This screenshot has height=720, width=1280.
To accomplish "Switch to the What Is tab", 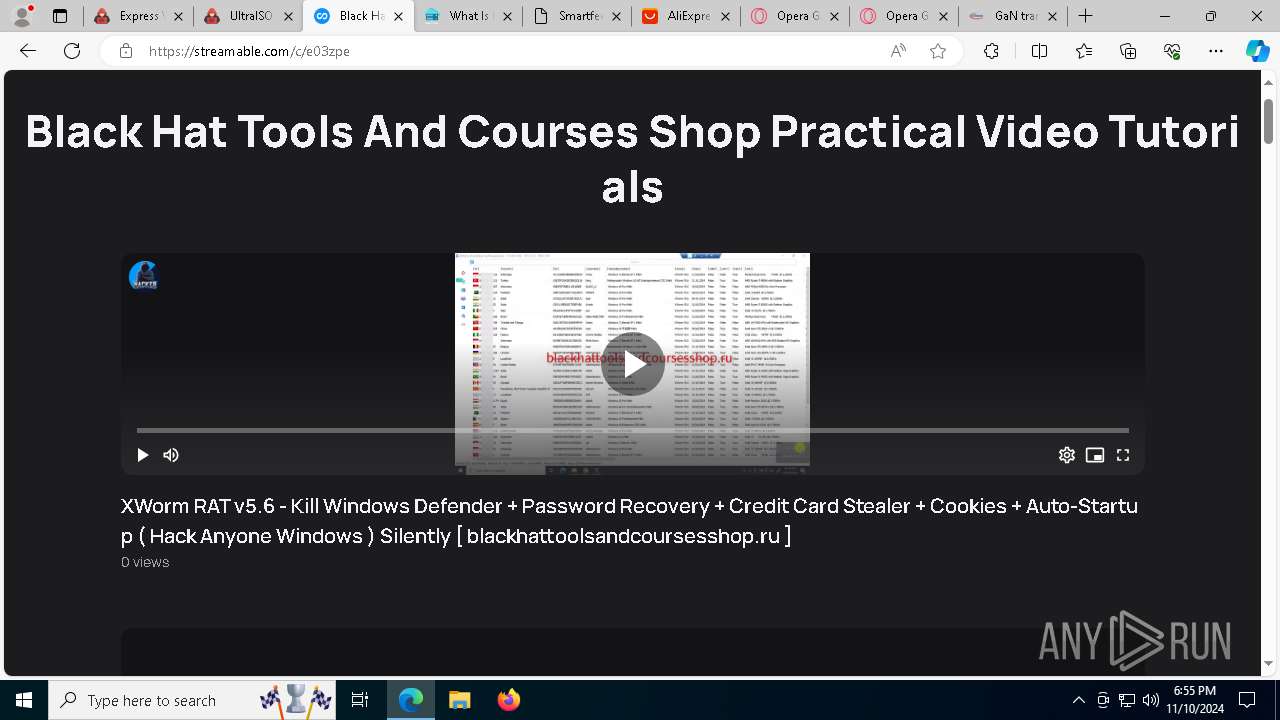I will tap(468, 16).
